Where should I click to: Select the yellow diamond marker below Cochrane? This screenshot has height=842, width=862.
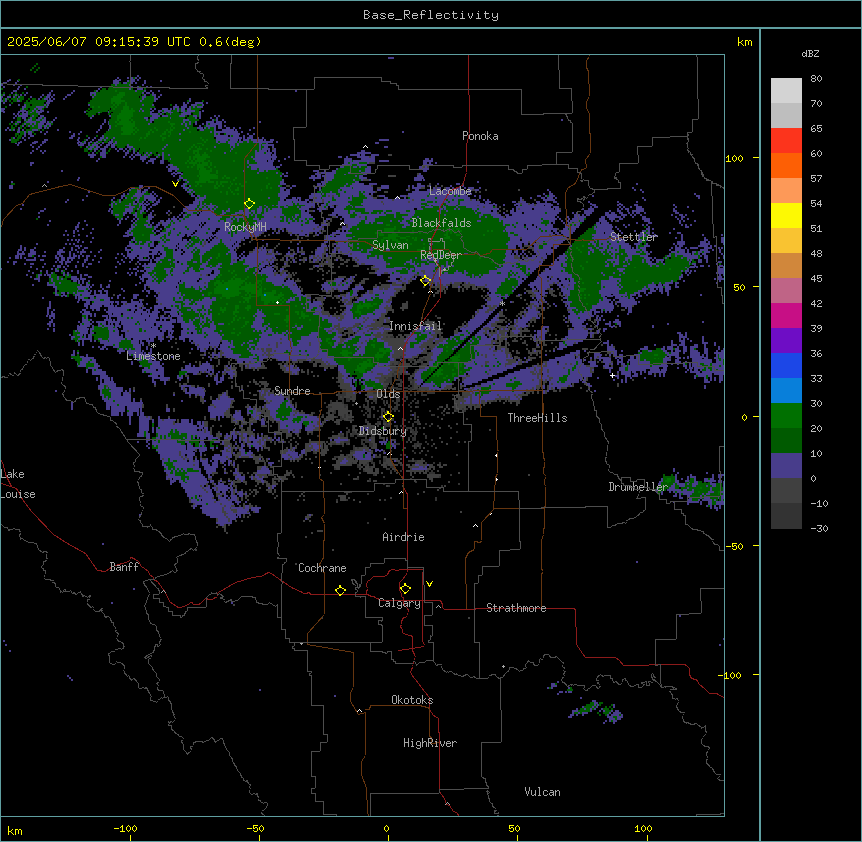pos(340,590)
